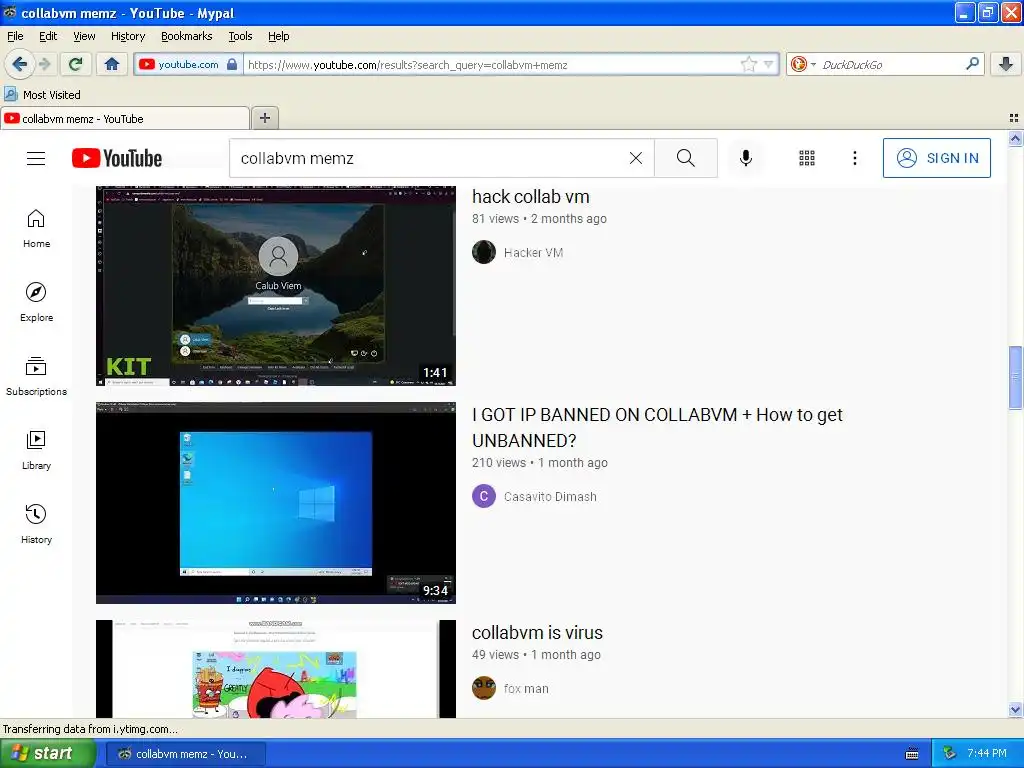Click the browser forward arrow

(44, 64)
